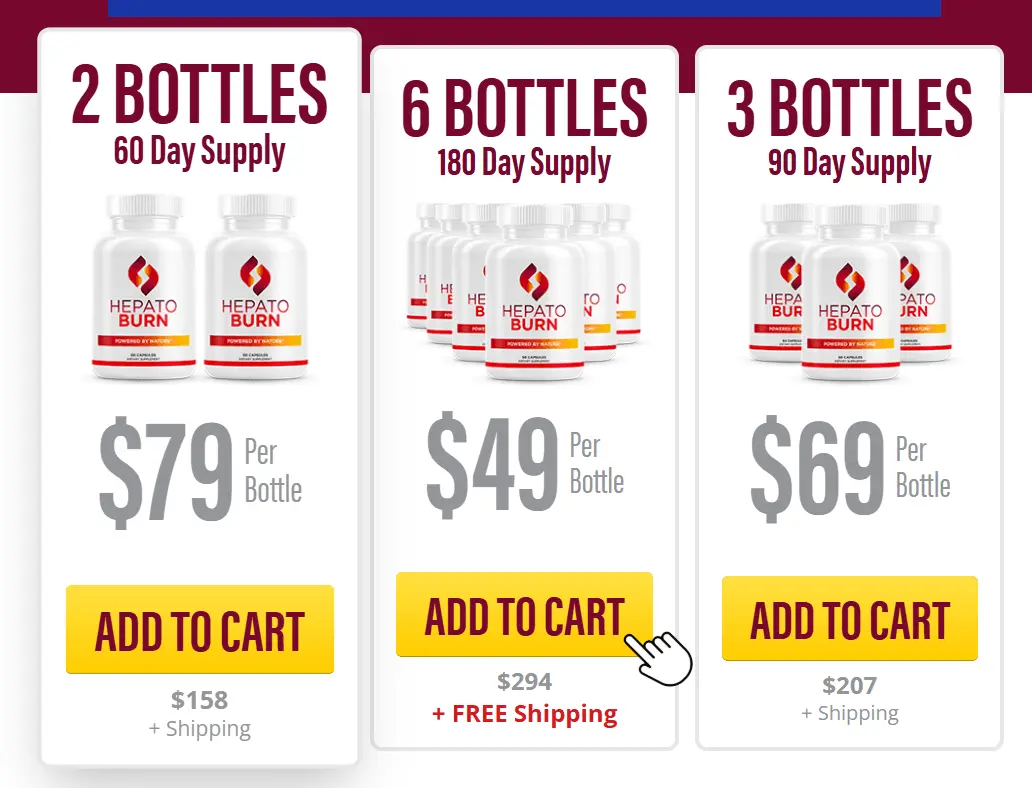Image resolution: width=1032 pixels, height=788 pixels.
Task: Click Add to Cart for 3 bottles
Action: click(850, 618)
